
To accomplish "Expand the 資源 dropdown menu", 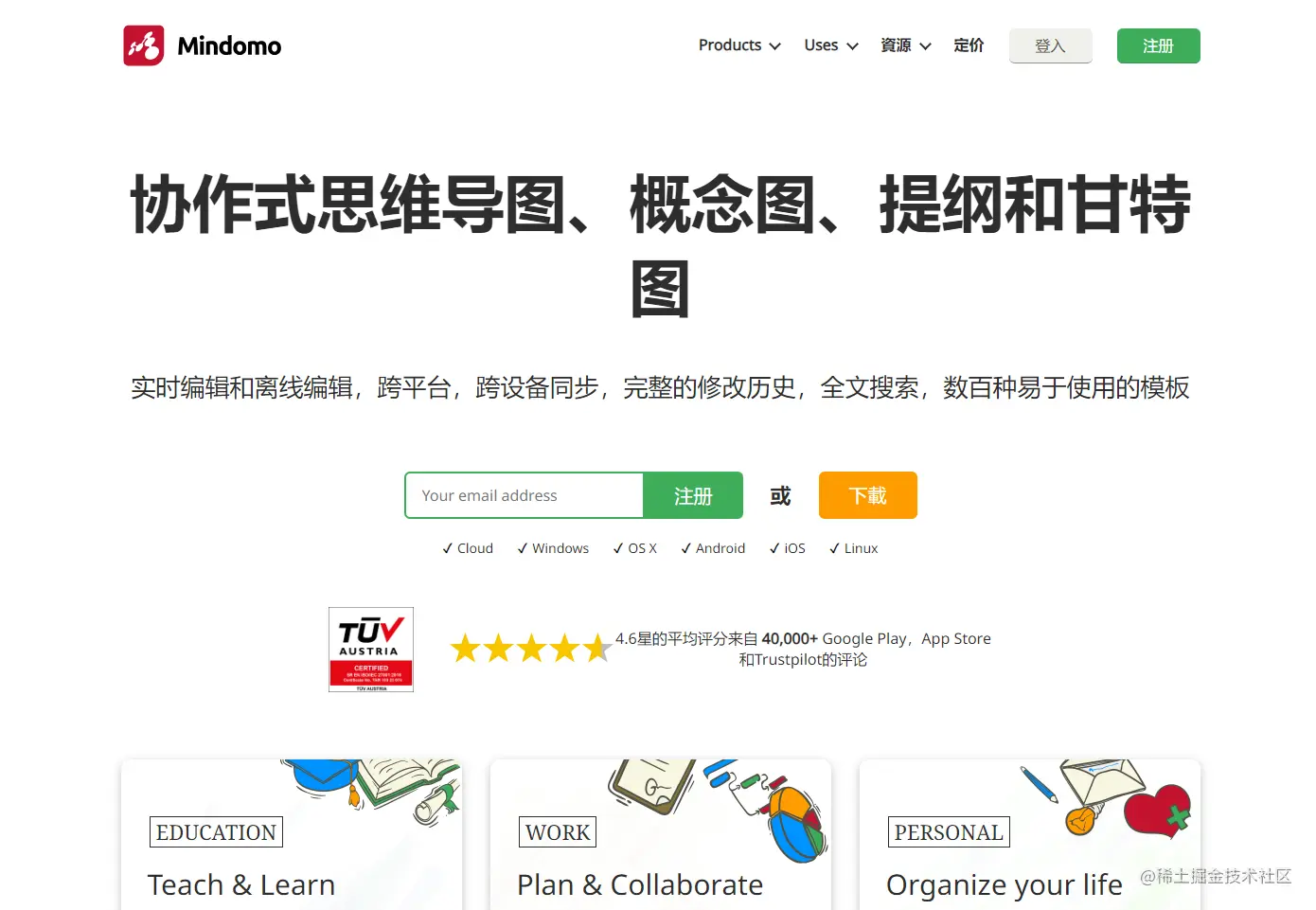I will (x=906, y=45).
